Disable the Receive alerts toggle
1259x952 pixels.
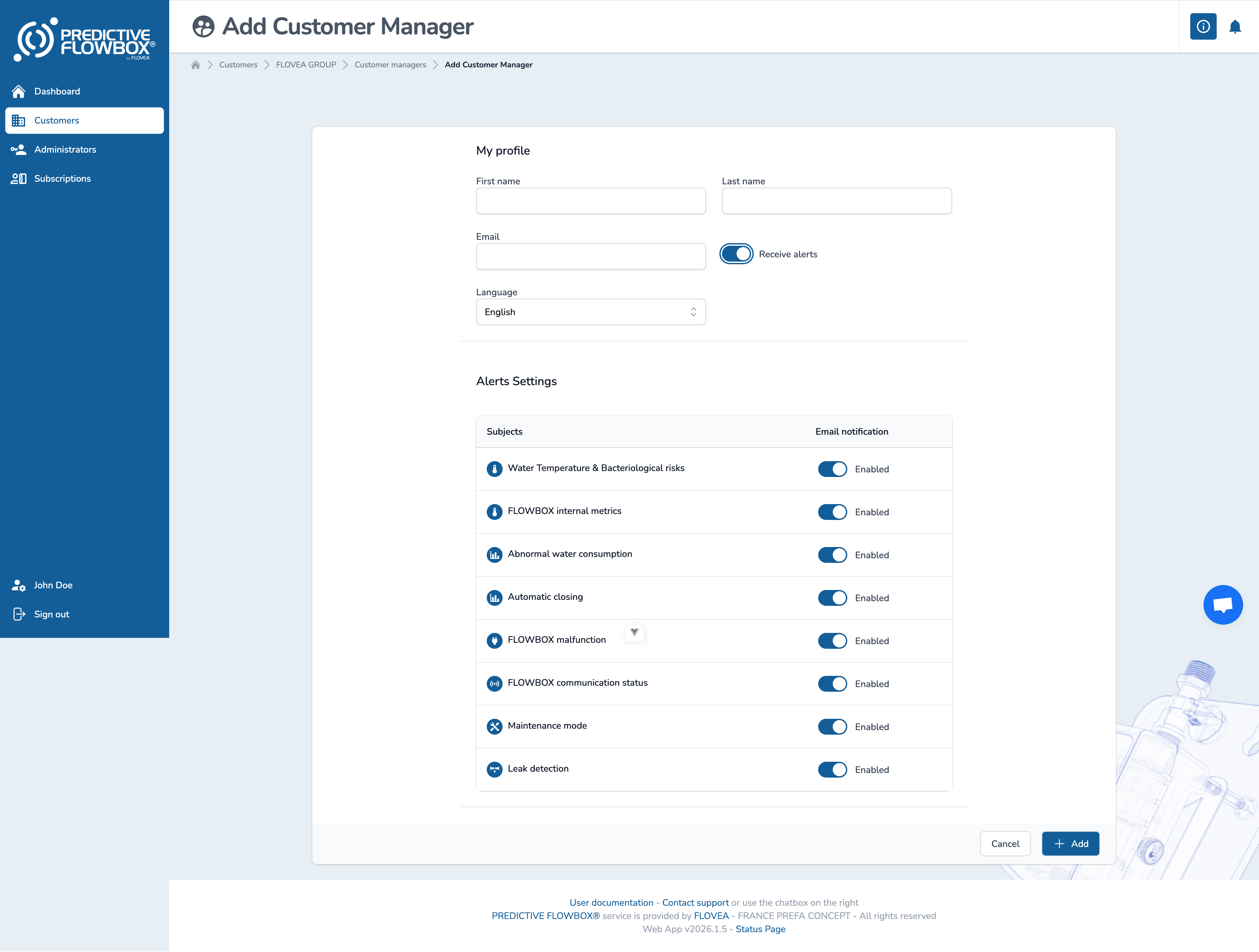(736, 254)
